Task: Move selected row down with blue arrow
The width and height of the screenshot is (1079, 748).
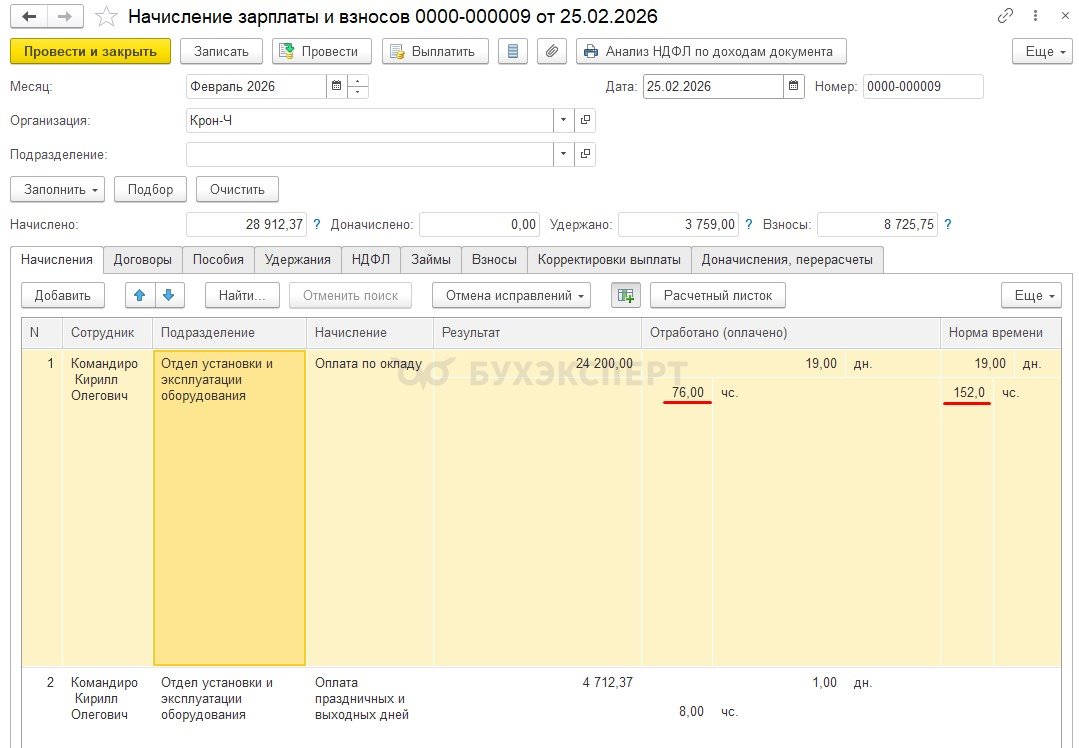Action: pyautogui.click(x=169, y=295)
